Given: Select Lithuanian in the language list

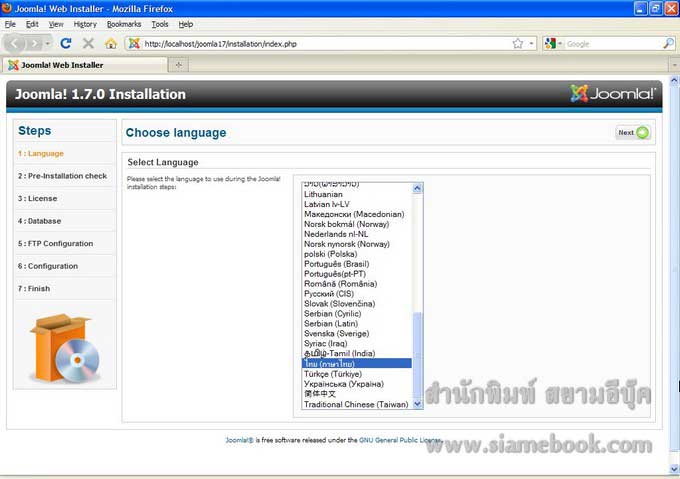Looking at the screenshot, I should click(x=357, y=194).
